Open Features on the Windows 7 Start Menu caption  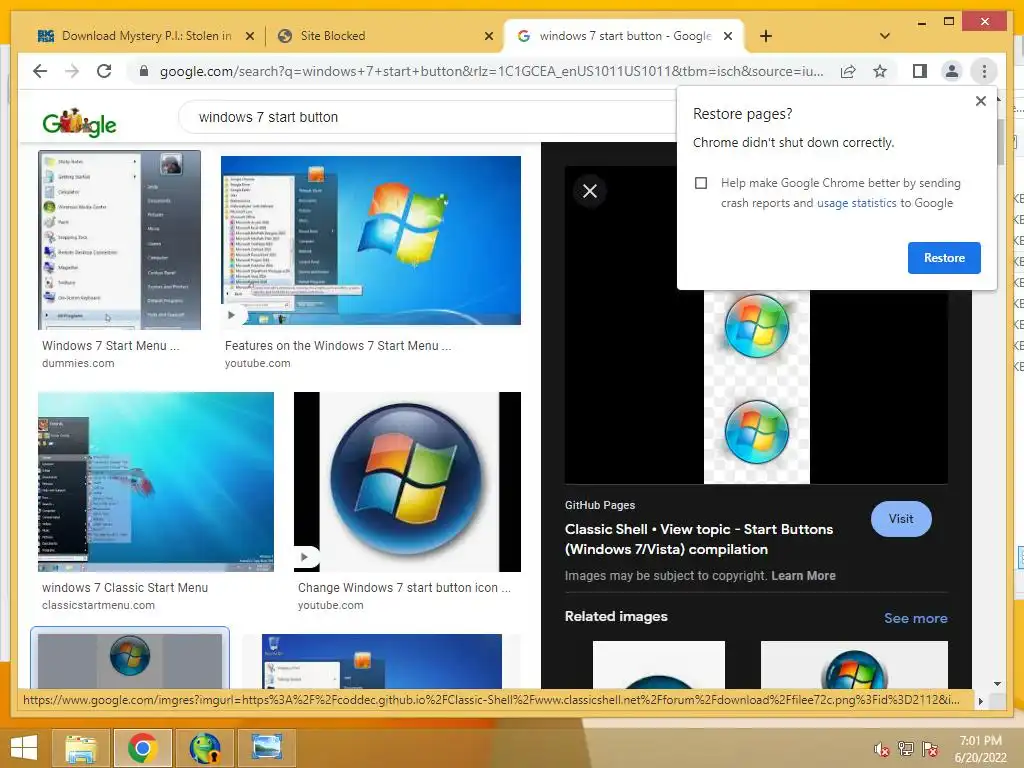(x=338, y=345)
